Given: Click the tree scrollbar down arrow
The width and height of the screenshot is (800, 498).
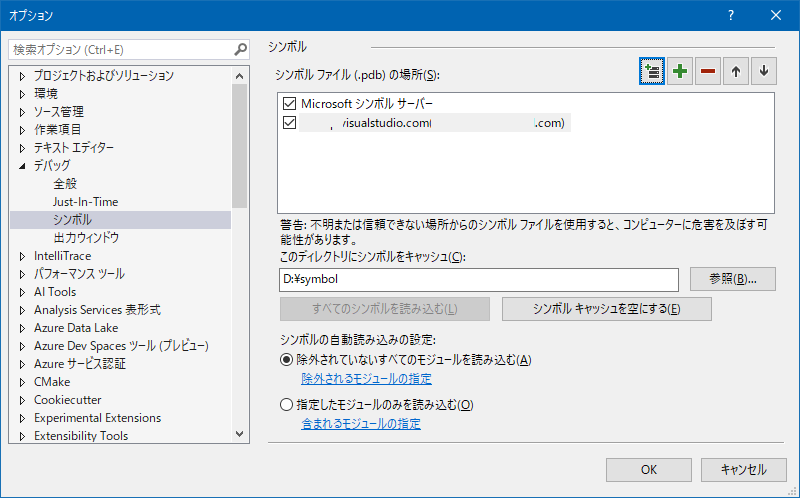Looking at the screenshot, I should 239,434.
